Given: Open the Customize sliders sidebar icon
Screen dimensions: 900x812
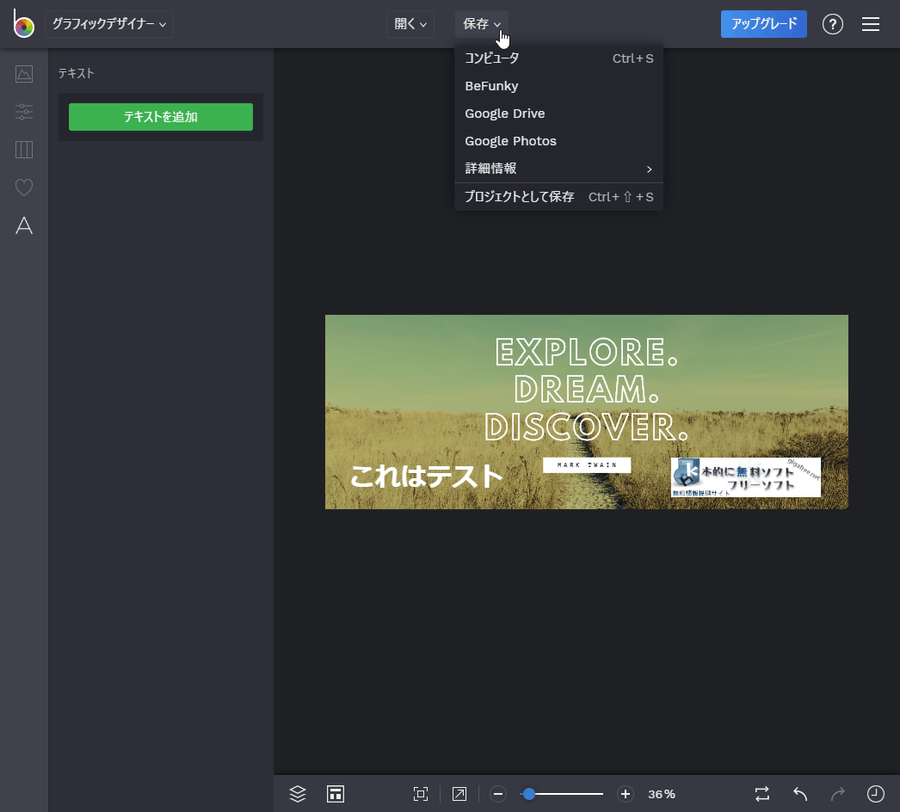Looking at the screenshot, I should point(24,112).
